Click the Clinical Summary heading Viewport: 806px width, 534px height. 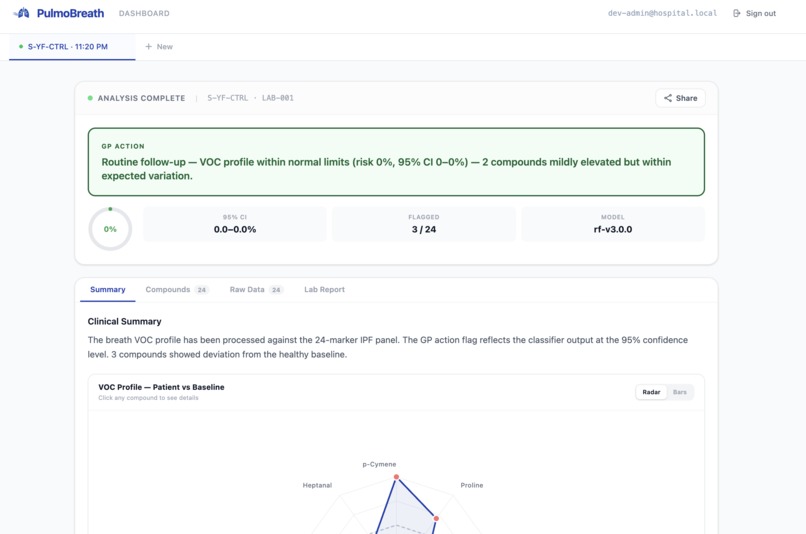[x=124, y=321]
